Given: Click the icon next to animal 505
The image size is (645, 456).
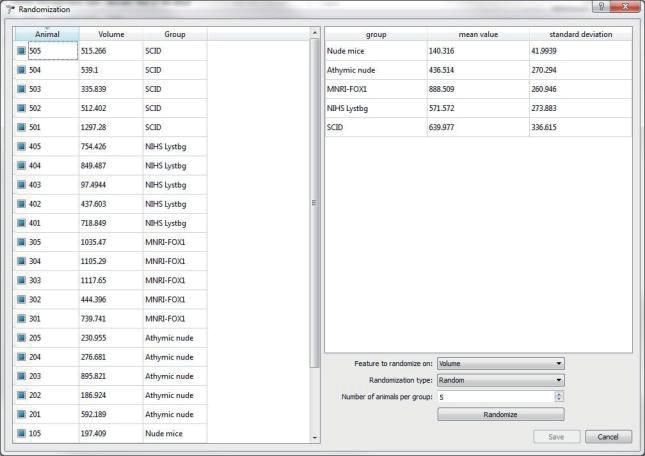Looking at the screenshot, I should point(21,51).
